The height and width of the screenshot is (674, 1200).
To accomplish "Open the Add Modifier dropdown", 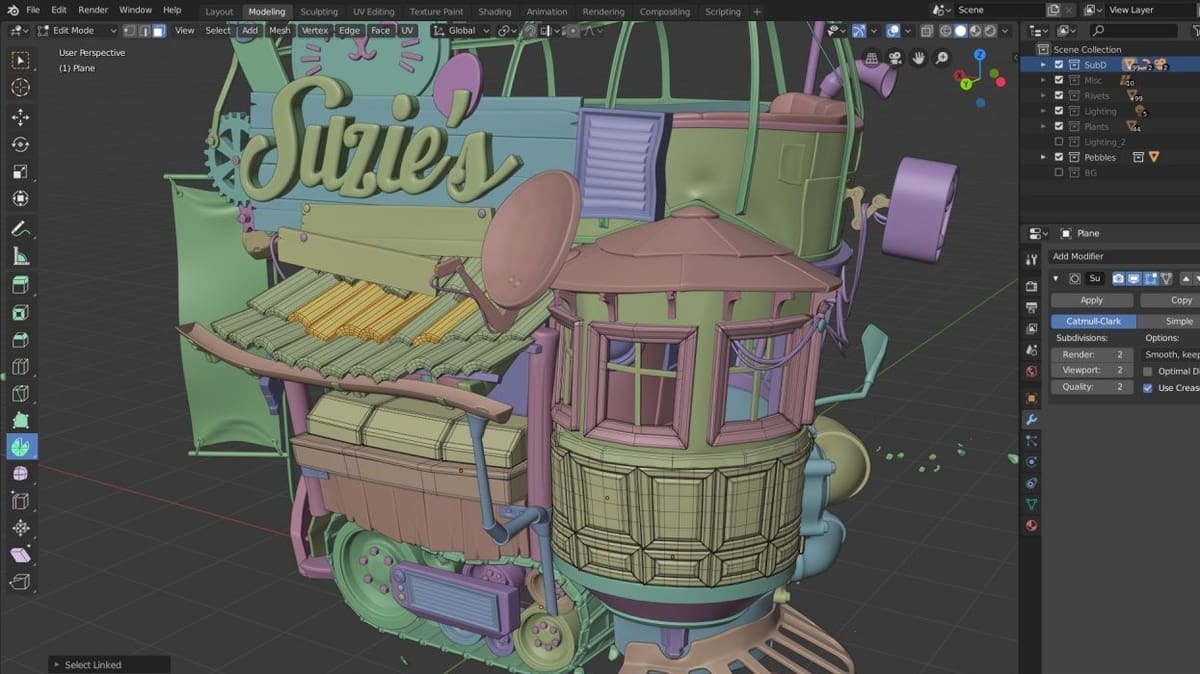I will coord(1124,256).
